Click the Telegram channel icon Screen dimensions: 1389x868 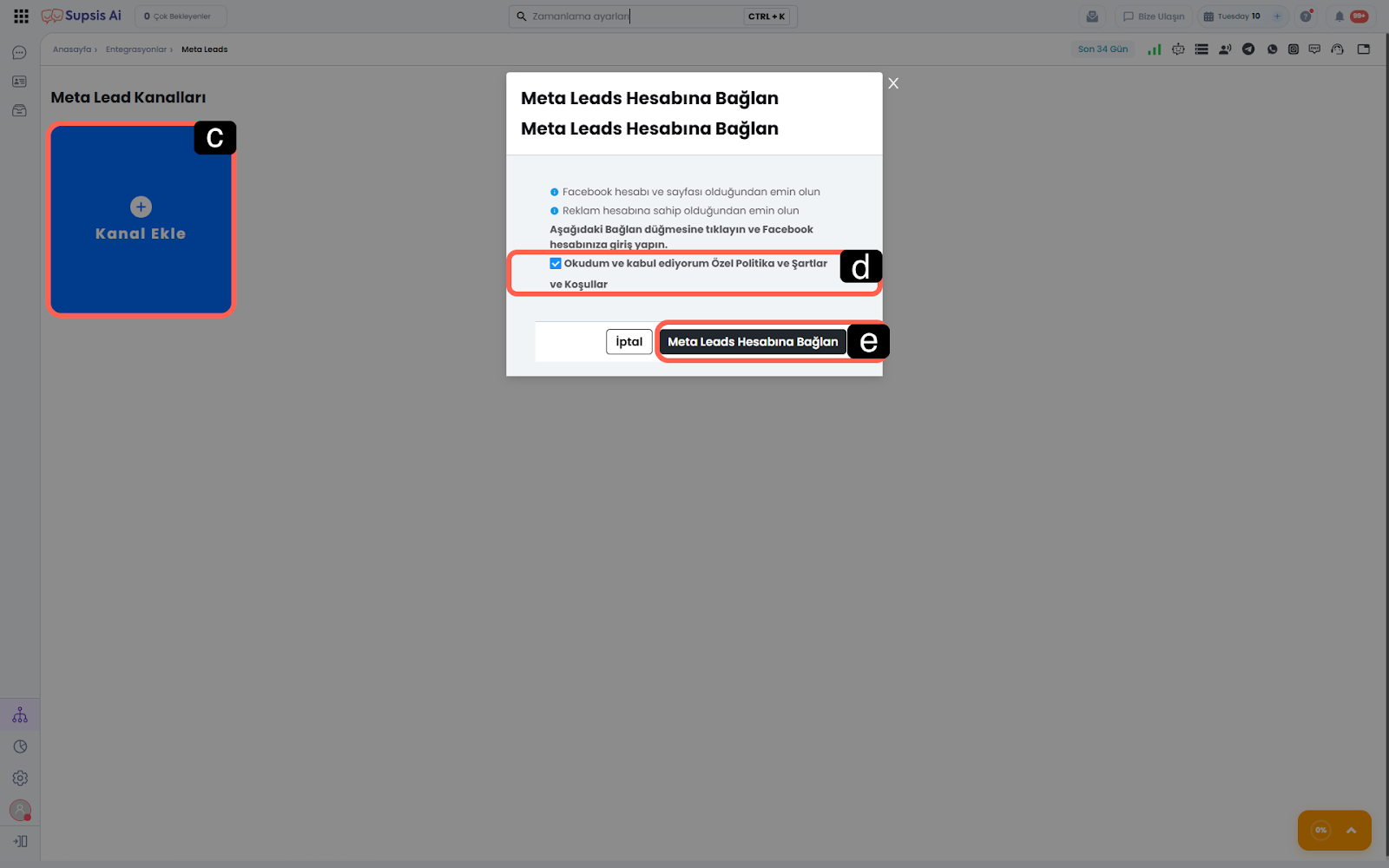click(x=1248, y=49)
